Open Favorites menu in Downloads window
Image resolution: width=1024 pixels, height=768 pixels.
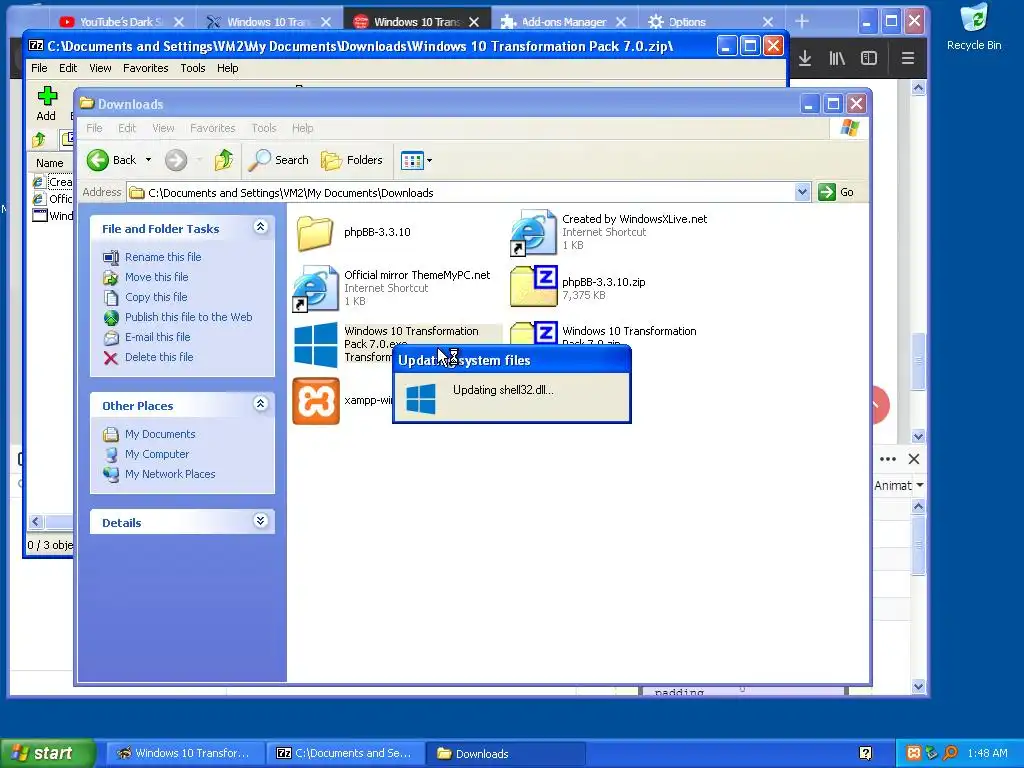pyautogui.click(x=212, y=128)
